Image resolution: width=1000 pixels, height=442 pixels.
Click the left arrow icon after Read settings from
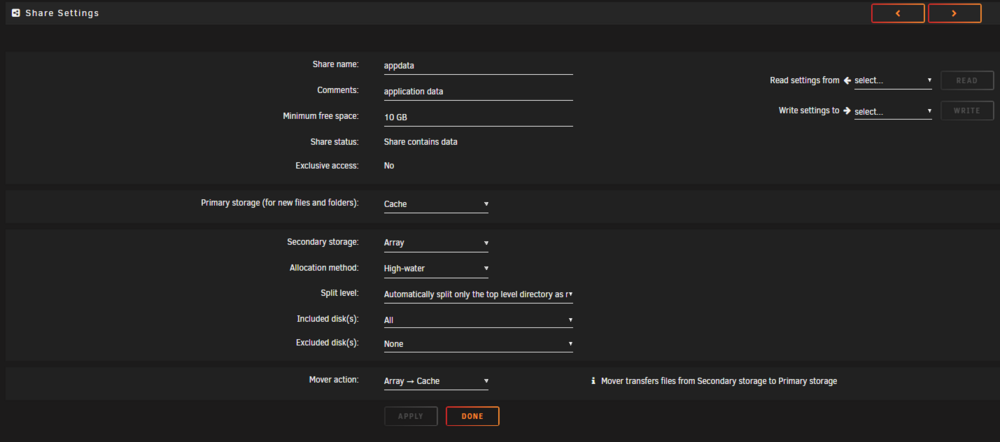pyautogui.click(x=847, y=80)
